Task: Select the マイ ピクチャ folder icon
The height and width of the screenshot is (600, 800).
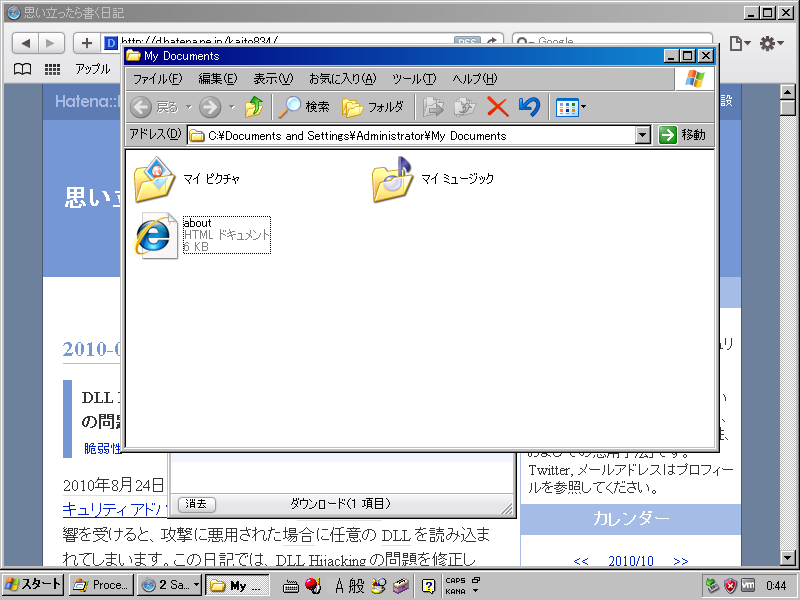Action: pyautogui.click(x=155, y=180)
